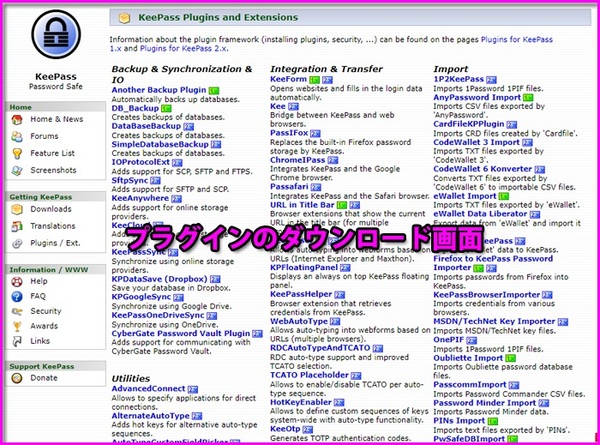Click the Awards trophy icon
This screenshot has height=445, width=600.
17,326
